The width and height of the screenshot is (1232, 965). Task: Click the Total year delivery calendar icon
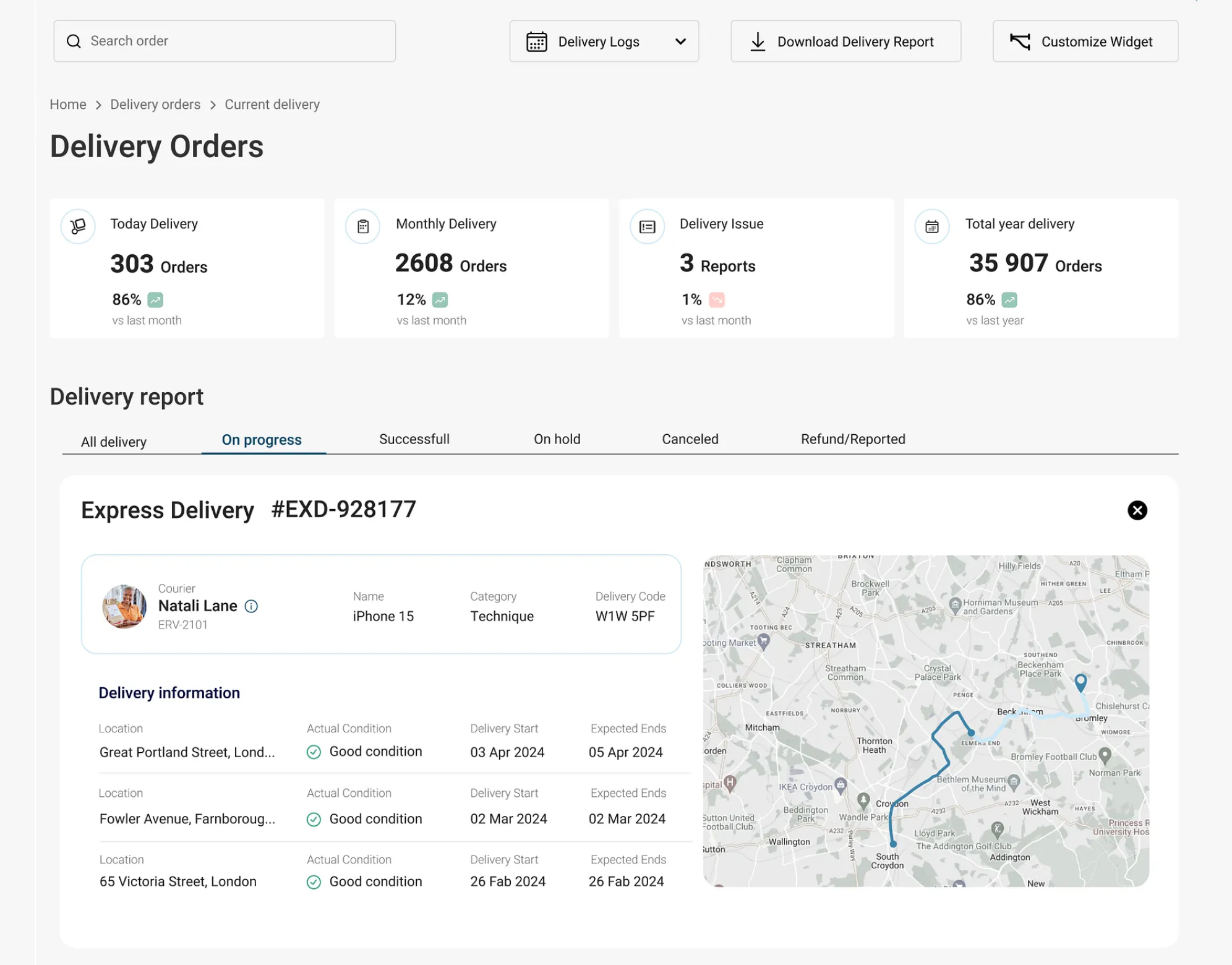(x=931, y=227)
